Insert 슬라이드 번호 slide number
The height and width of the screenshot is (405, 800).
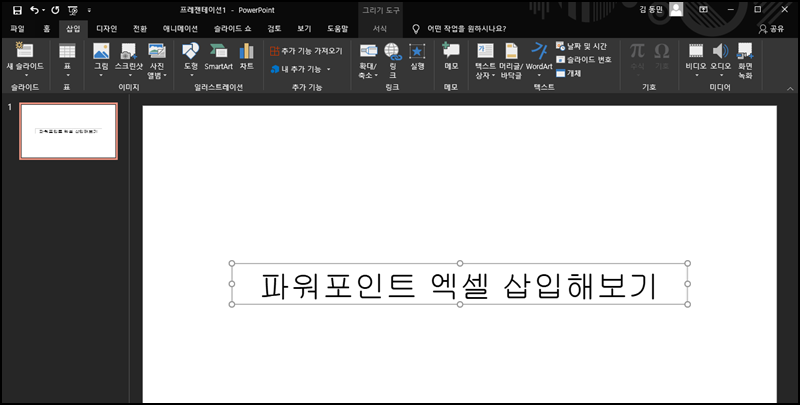click(584, 60)
